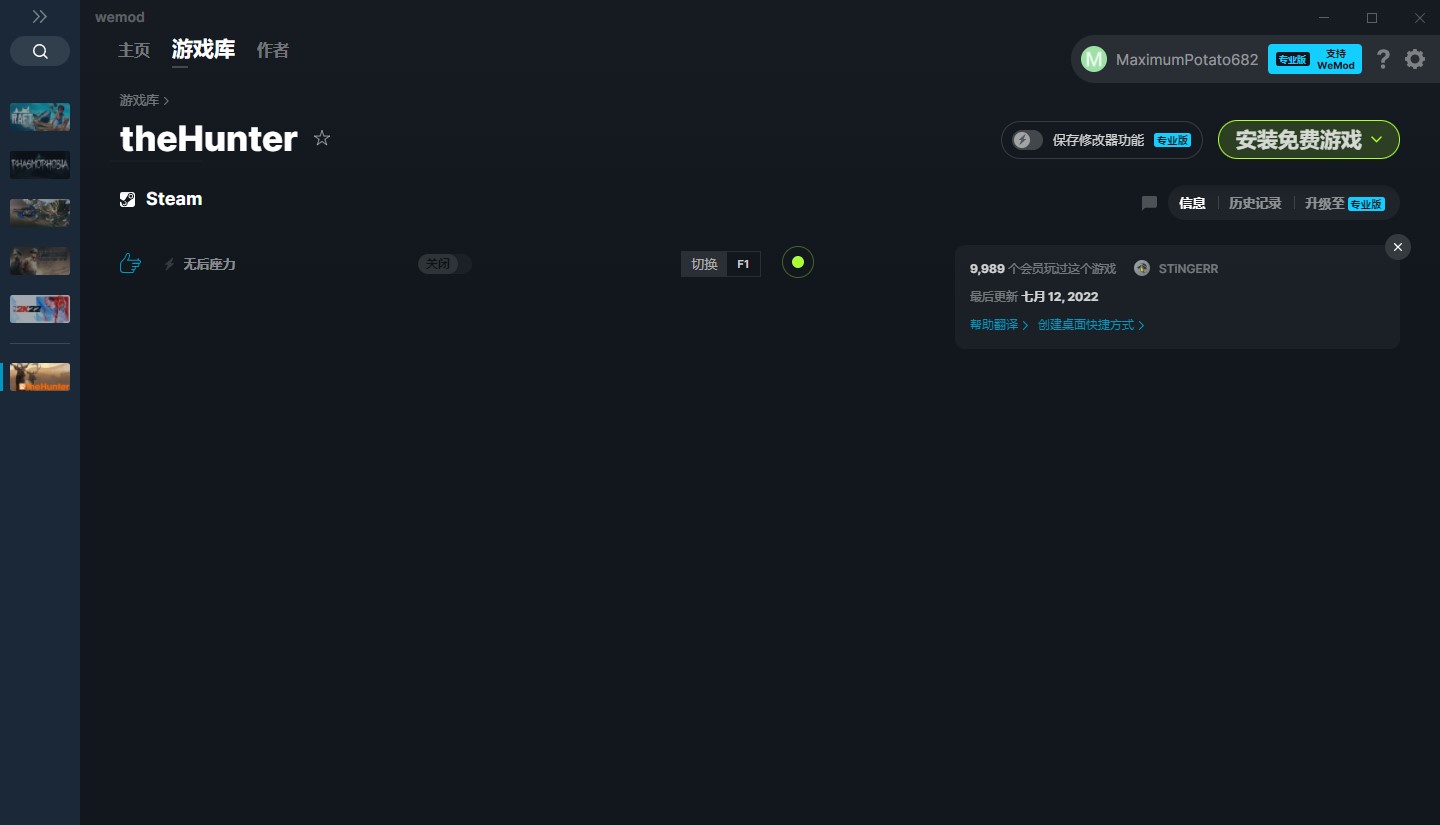Expand the sidebar with double chevron
1440x825 pixels.
[x=40, y=17]
